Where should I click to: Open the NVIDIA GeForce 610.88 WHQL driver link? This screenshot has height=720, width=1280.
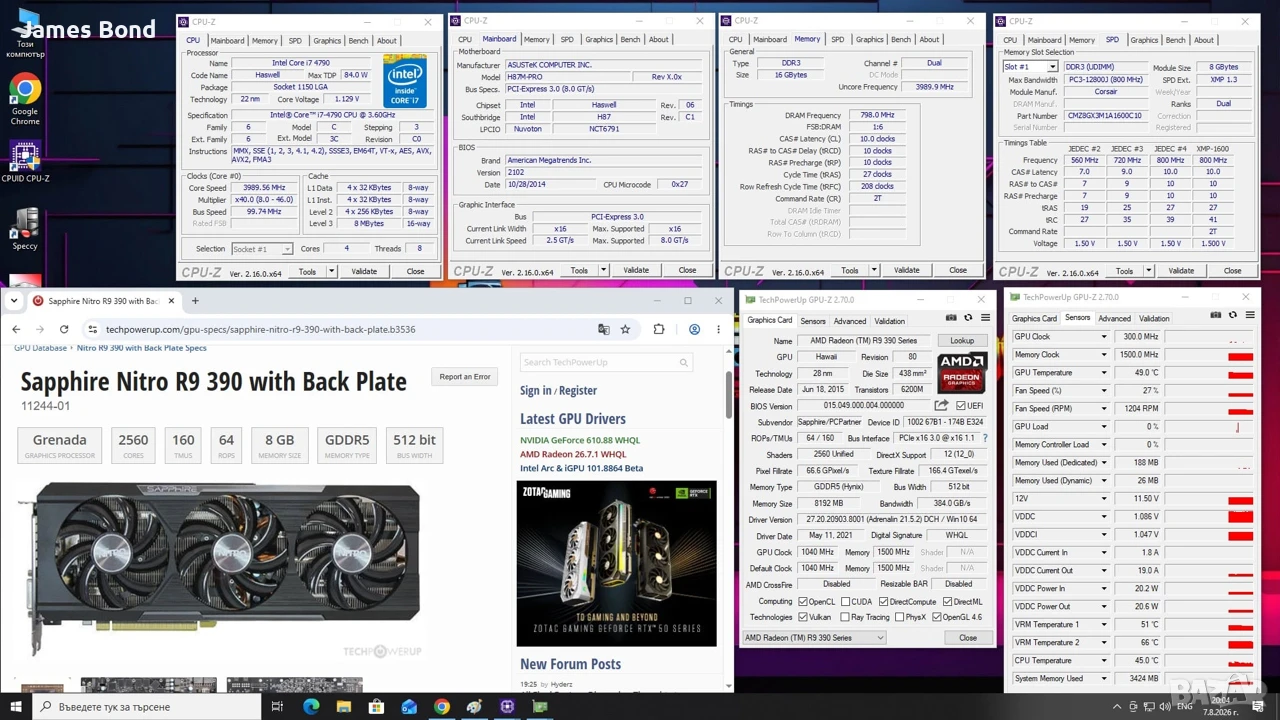(580, 440)
